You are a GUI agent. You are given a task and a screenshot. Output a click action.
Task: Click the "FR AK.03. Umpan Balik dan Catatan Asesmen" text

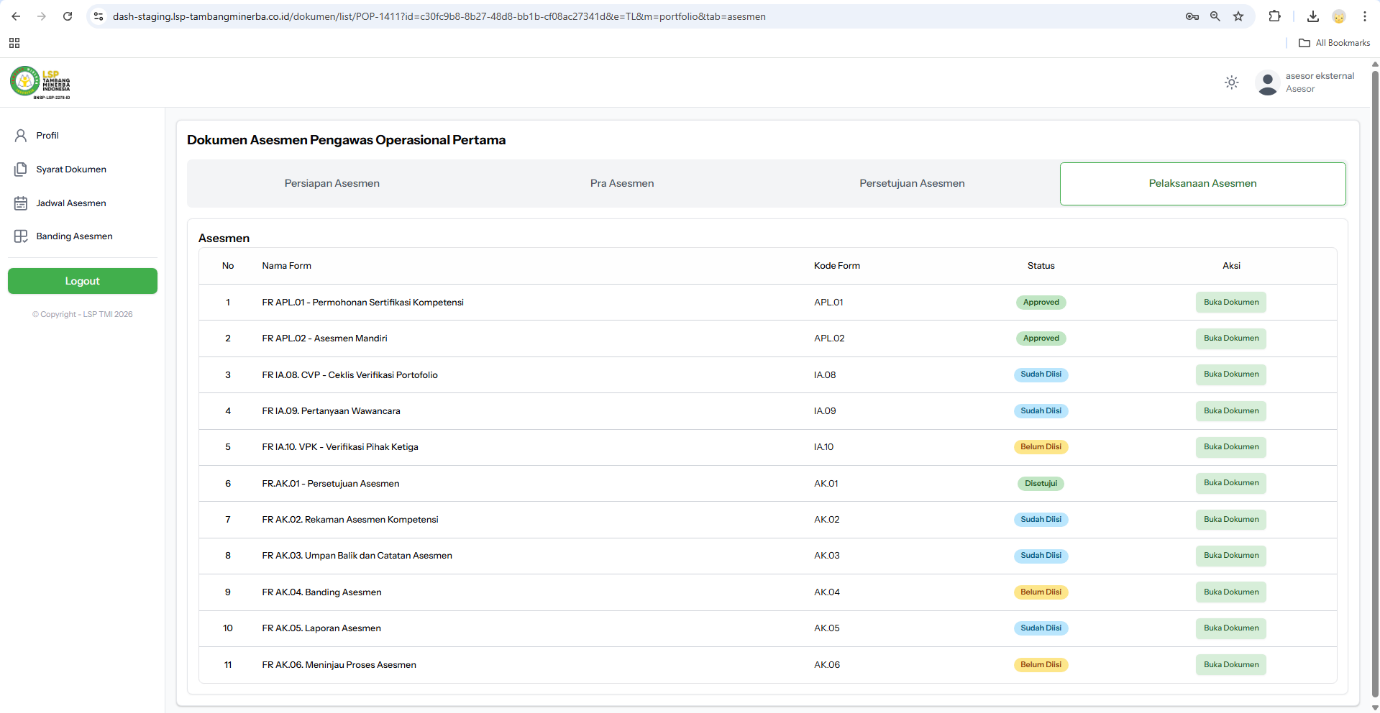click(357, 555)
